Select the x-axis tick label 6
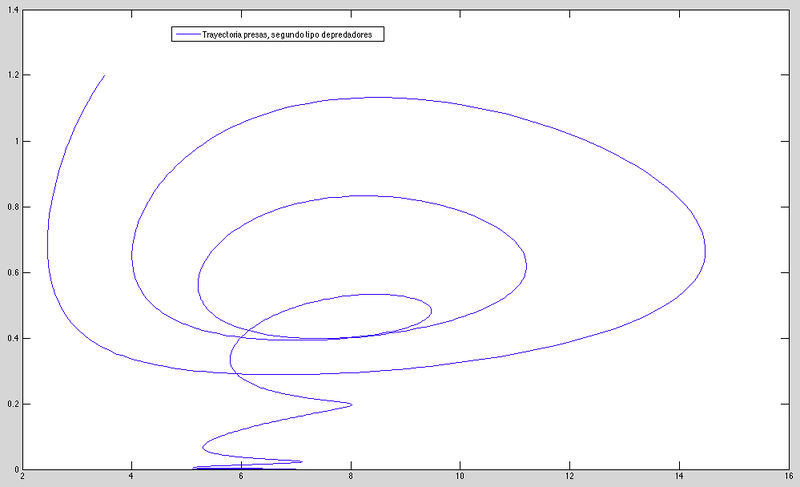Image resolution: width=800 pixels, height=487 pixels. [241, 478]
